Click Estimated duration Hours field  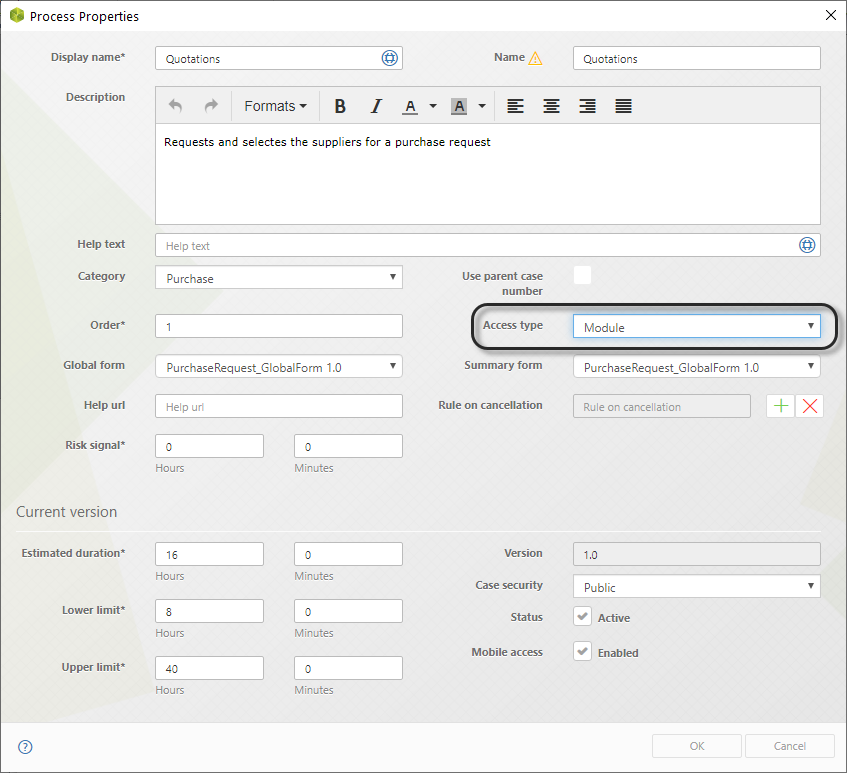pos(210,554)
